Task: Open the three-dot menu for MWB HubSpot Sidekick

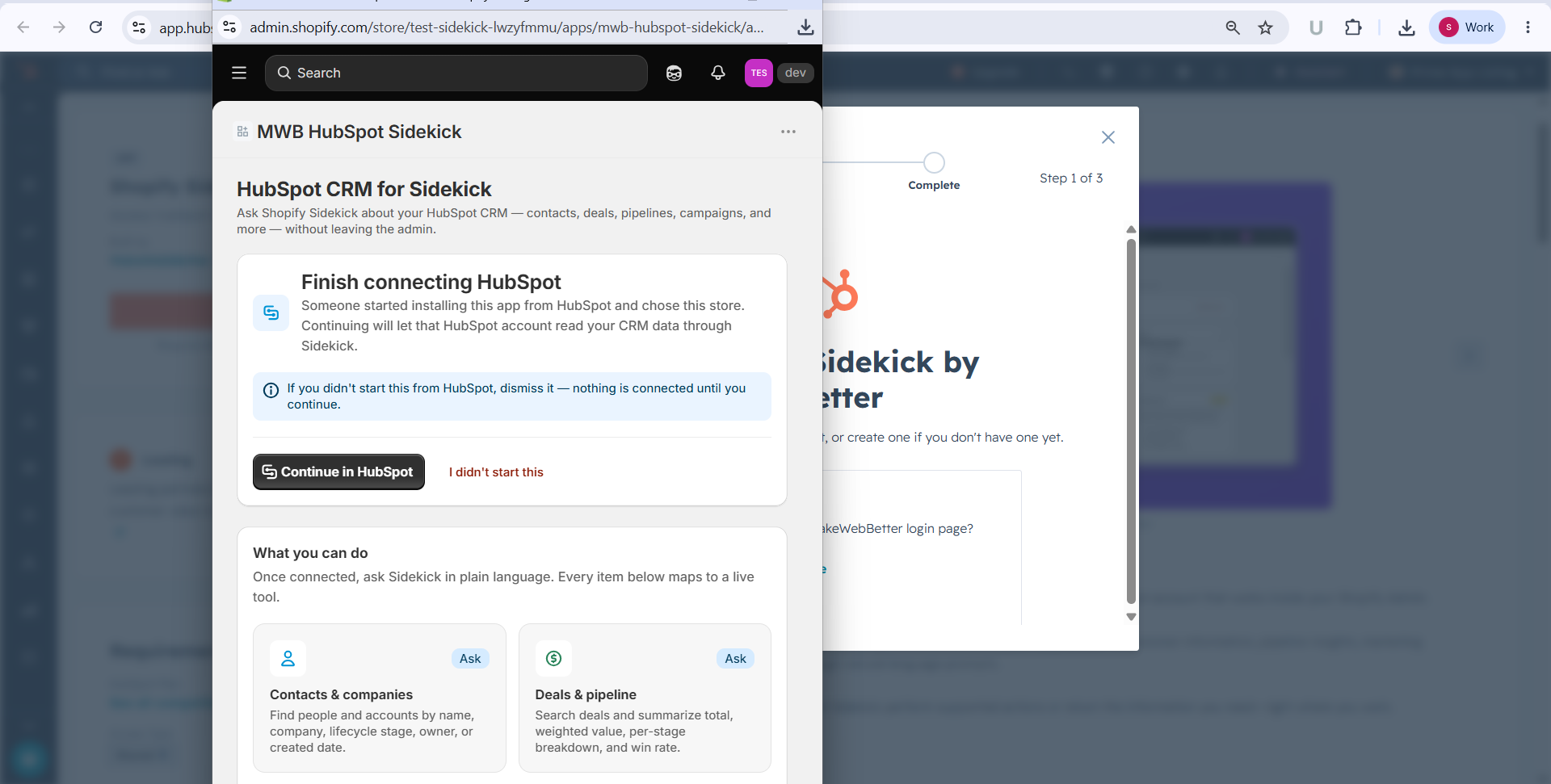Action: pyautogui.click(x=788, y=132)
